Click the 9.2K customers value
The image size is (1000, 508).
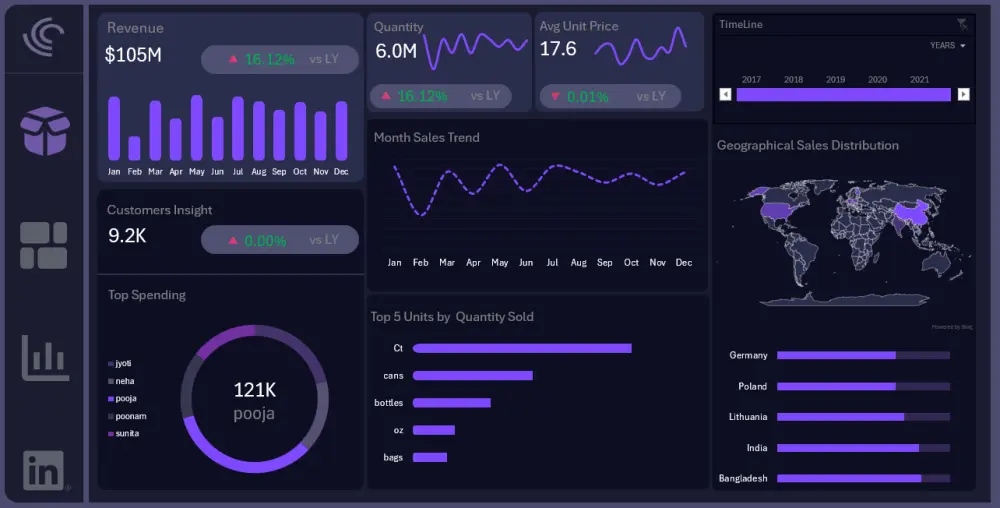tap(127, 236)
